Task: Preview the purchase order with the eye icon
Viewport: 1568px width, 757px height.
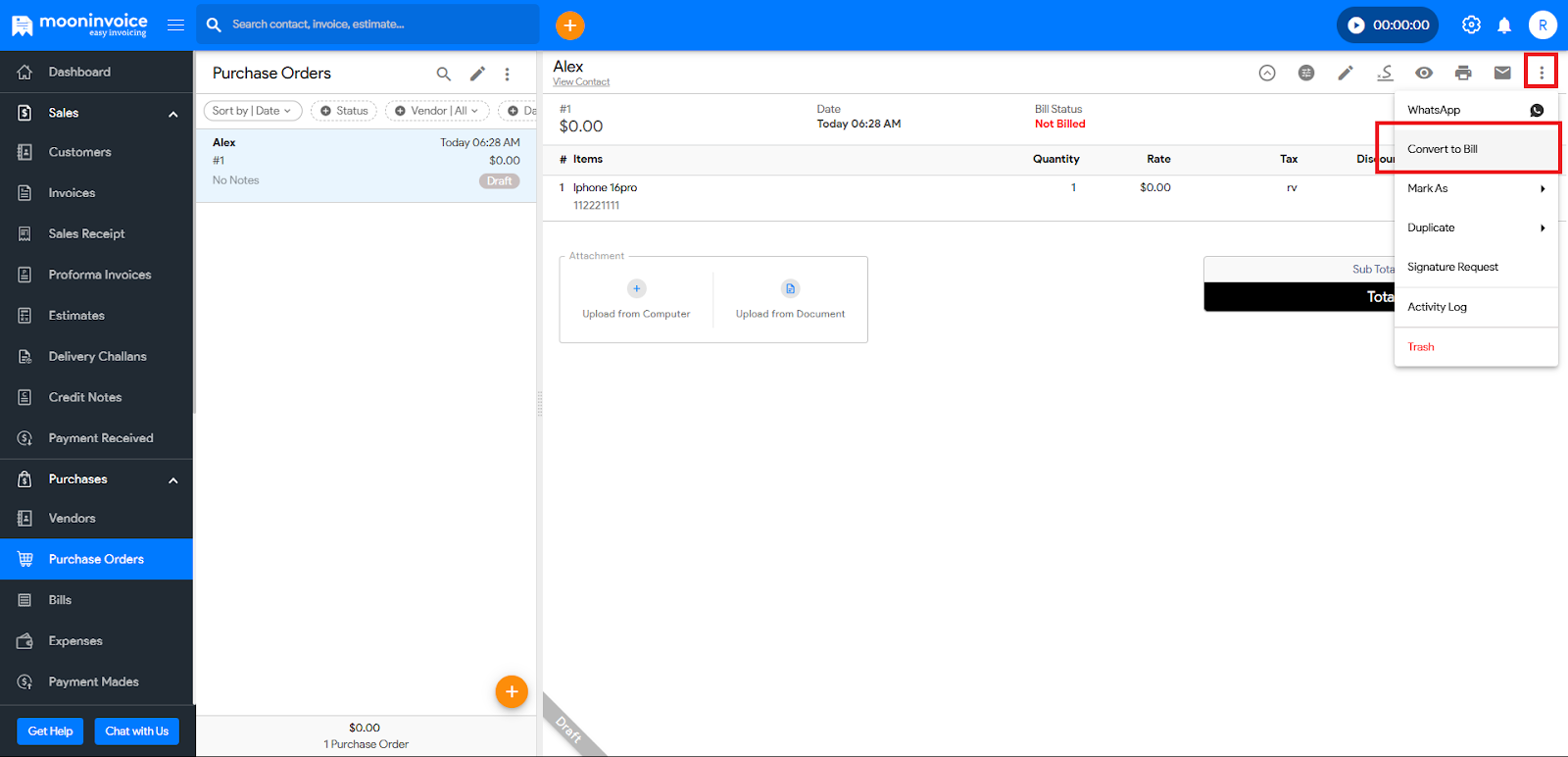Action: tap(1424, 73)
